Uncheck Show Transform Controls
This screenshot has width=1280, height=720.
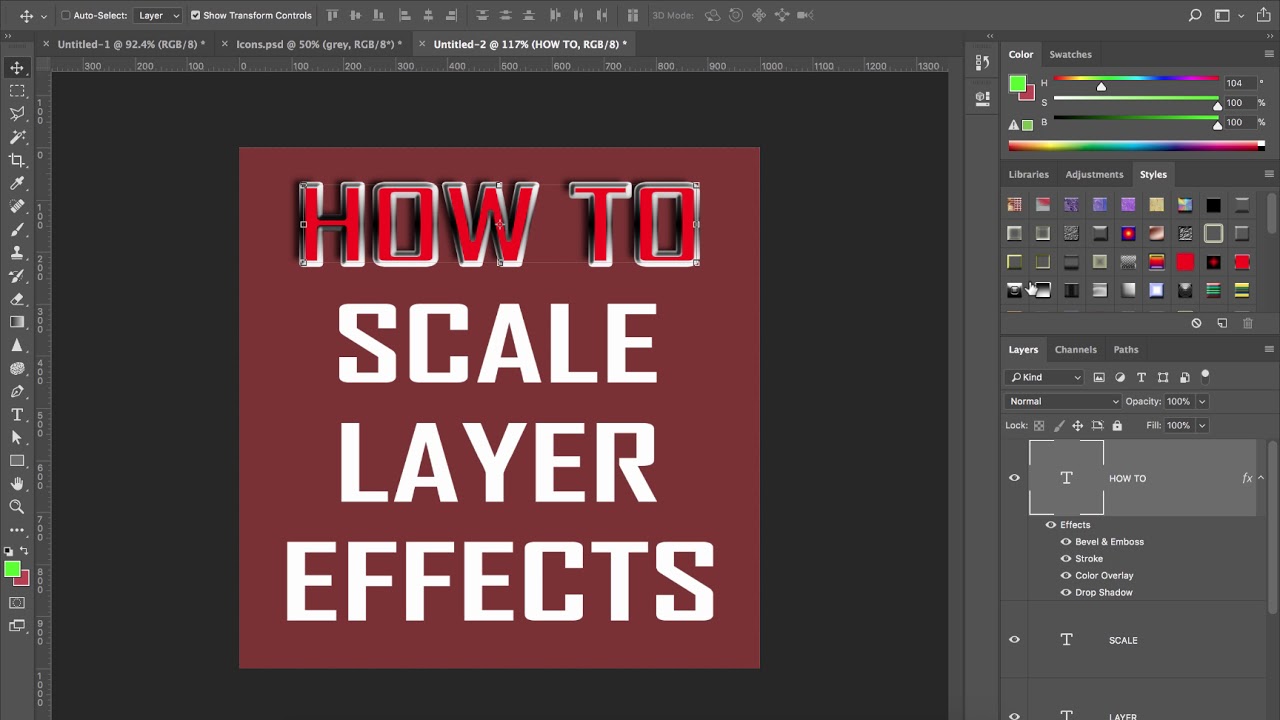pyautogui.click(x=195, y=15)
